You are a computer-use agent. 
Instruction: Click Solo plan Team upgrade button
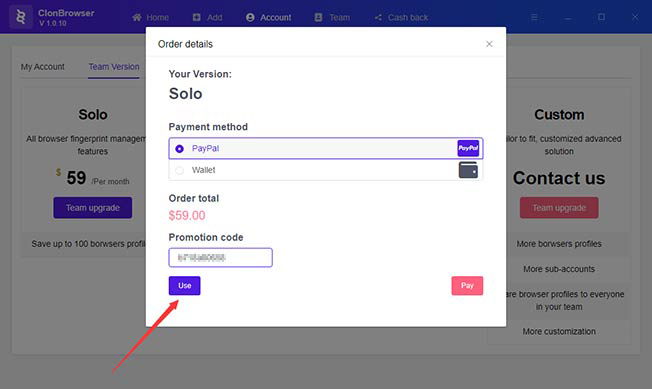coord(93,207)
